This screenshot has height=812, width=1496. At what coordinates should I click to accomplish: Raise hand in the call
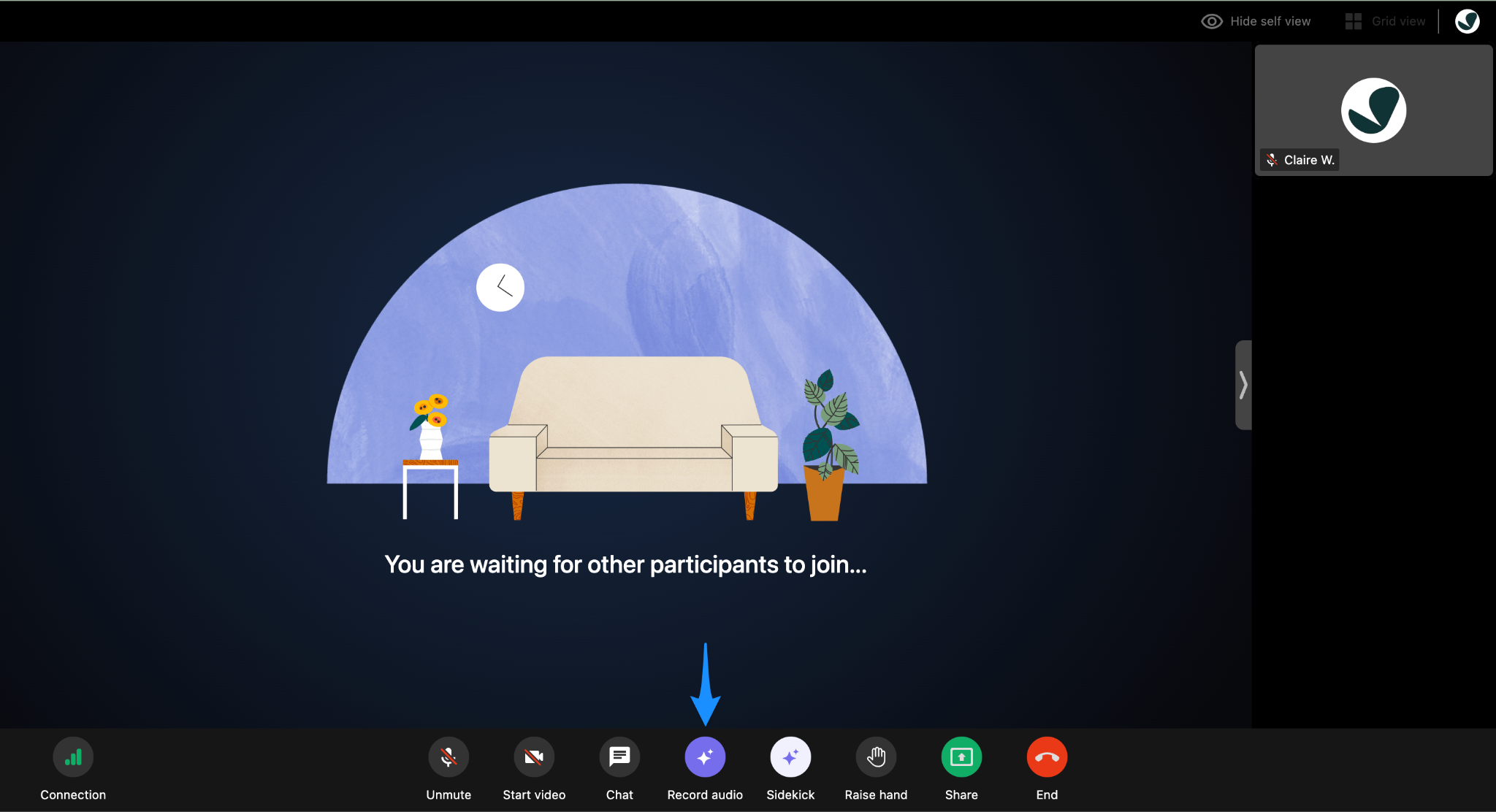876,757
